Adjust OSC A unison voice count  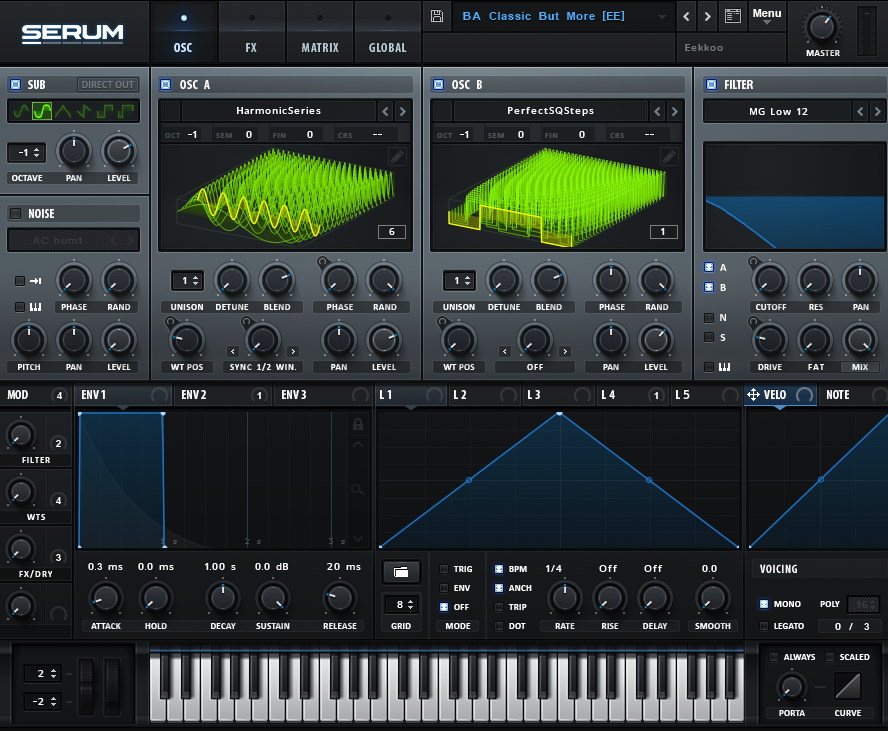pos(187,280)
